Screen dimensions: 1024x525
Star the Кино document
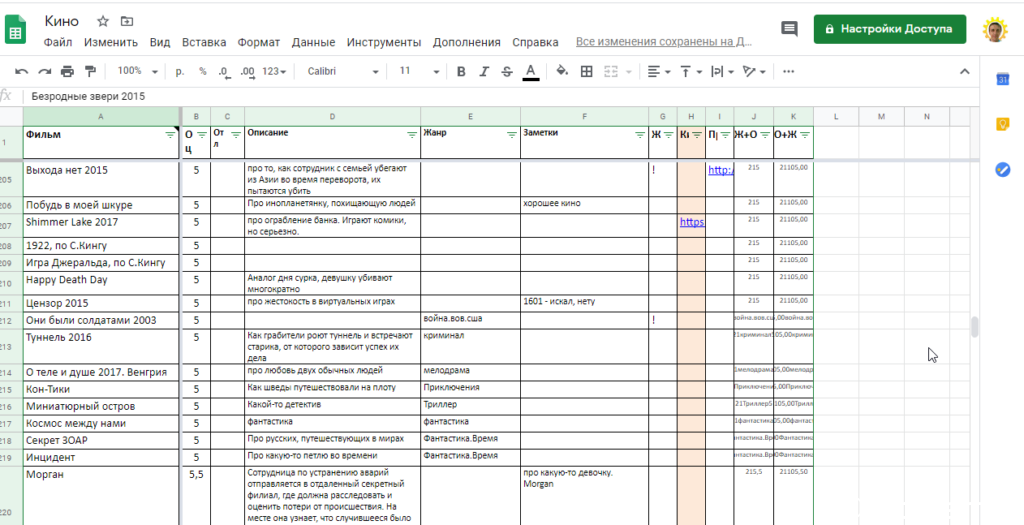pyautogui.click(x=103, y=22)
